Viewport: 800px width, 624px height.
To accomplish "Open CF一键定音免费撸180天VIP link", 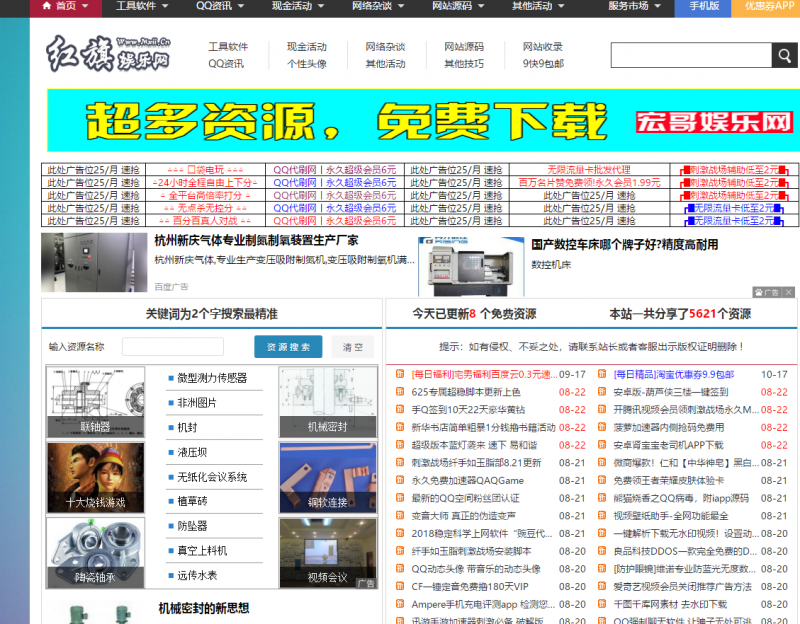I will point(470,586).
